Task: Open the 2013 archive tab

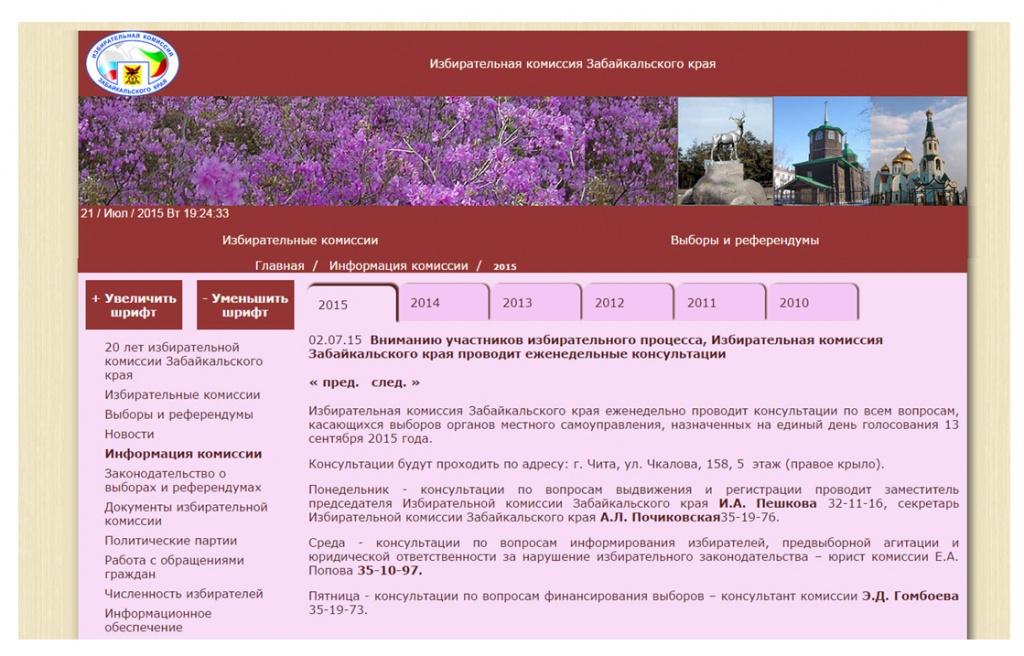Action: coord(517,303)
